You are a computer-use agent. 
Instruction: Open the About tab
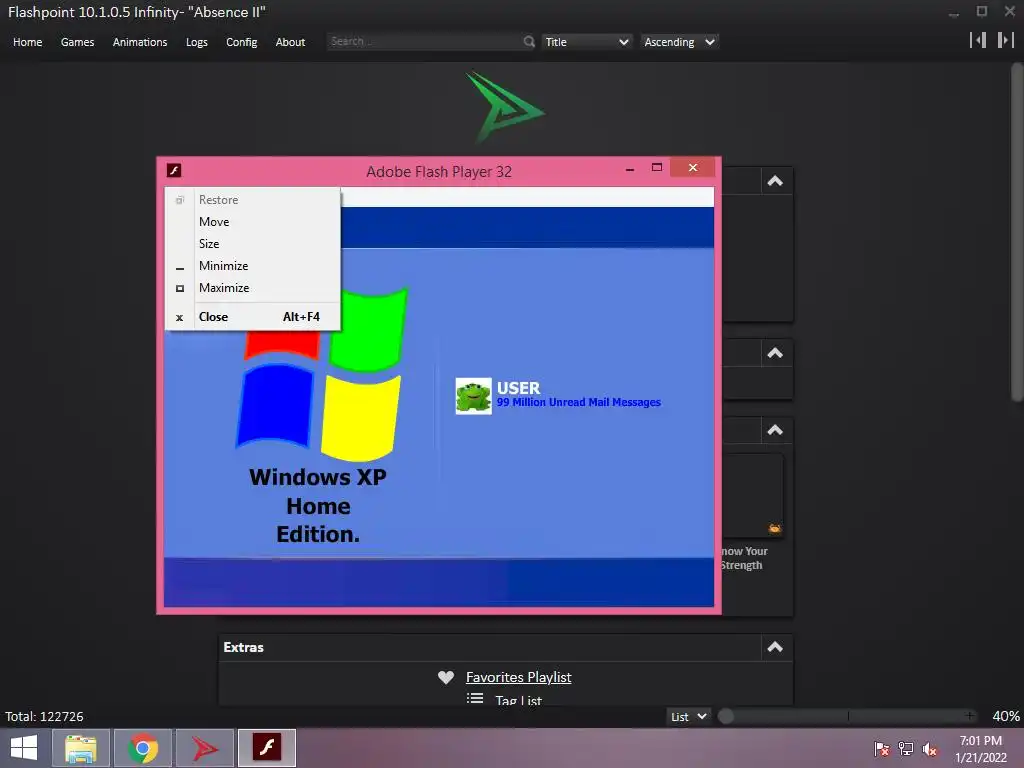[x=290, y=42]
